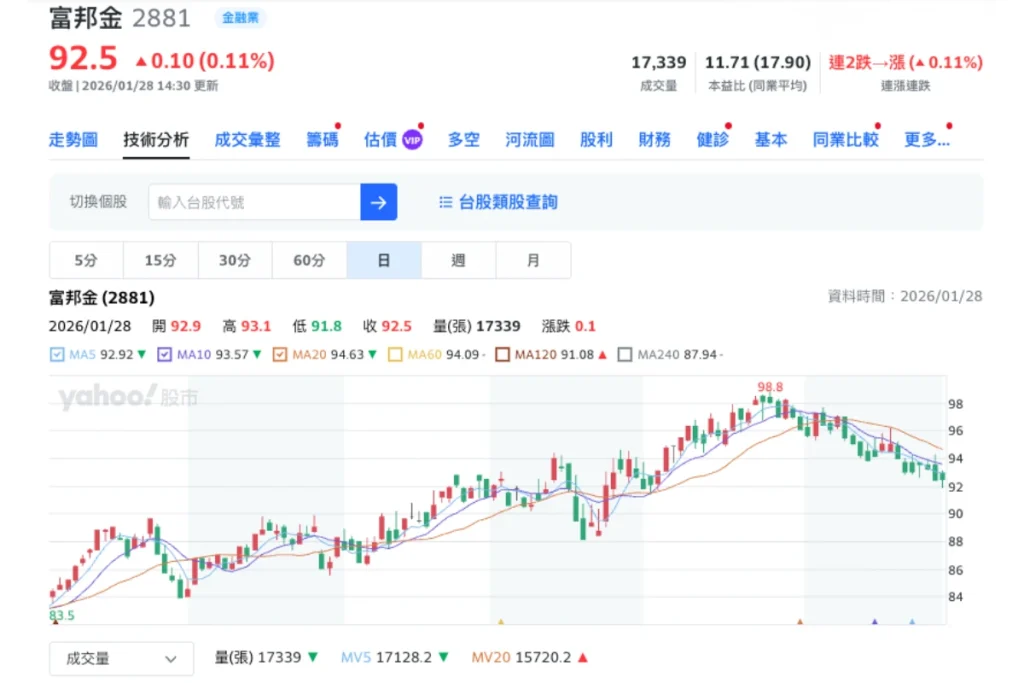The image size is (1024, 683).
Task: Open the 財務 tab
Action: click(654, 140)
